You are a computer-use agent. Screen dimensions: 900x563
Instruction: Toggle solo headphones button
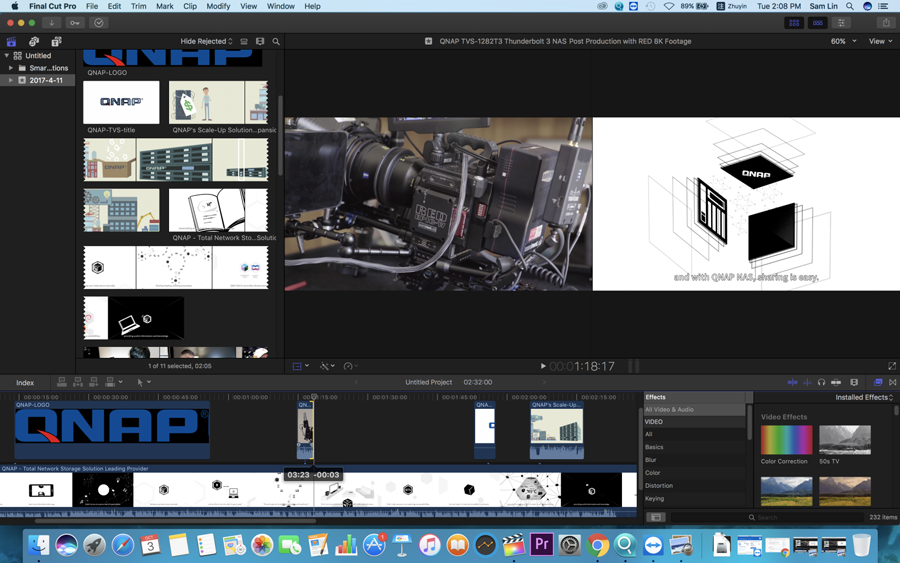821,382
